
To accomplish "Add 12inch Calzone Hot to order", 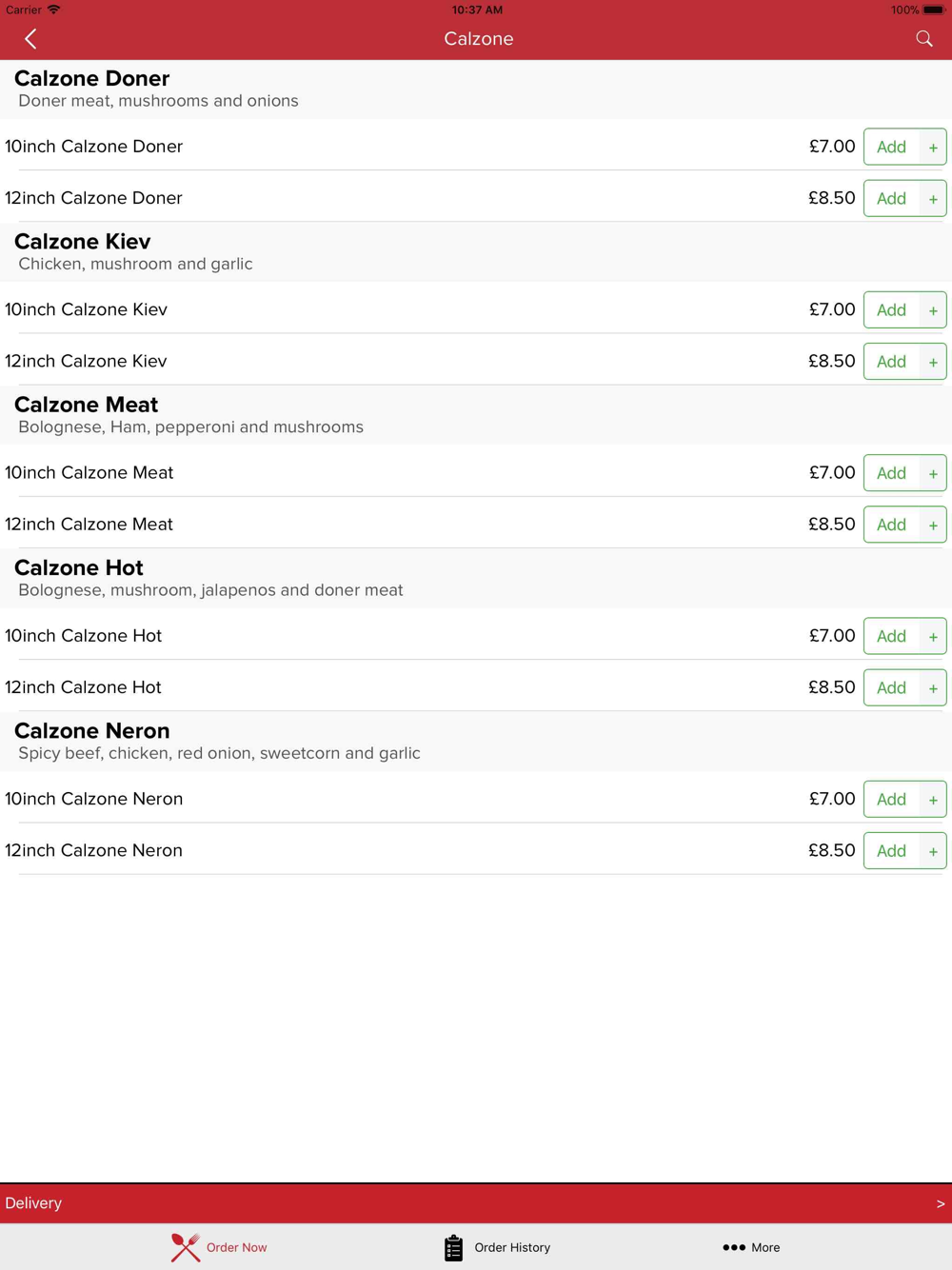I will [891, 687].
